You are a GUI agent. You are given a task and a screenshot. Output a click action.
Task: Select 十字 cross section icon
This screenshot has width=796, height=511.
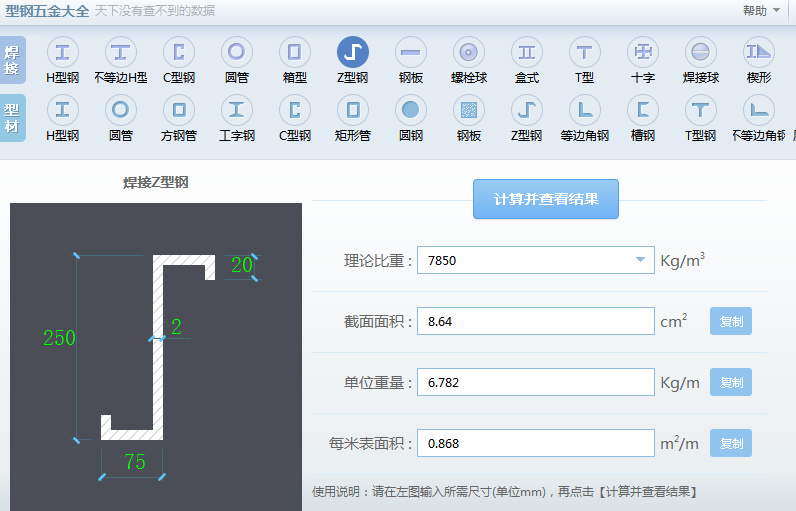coord(643,52)
